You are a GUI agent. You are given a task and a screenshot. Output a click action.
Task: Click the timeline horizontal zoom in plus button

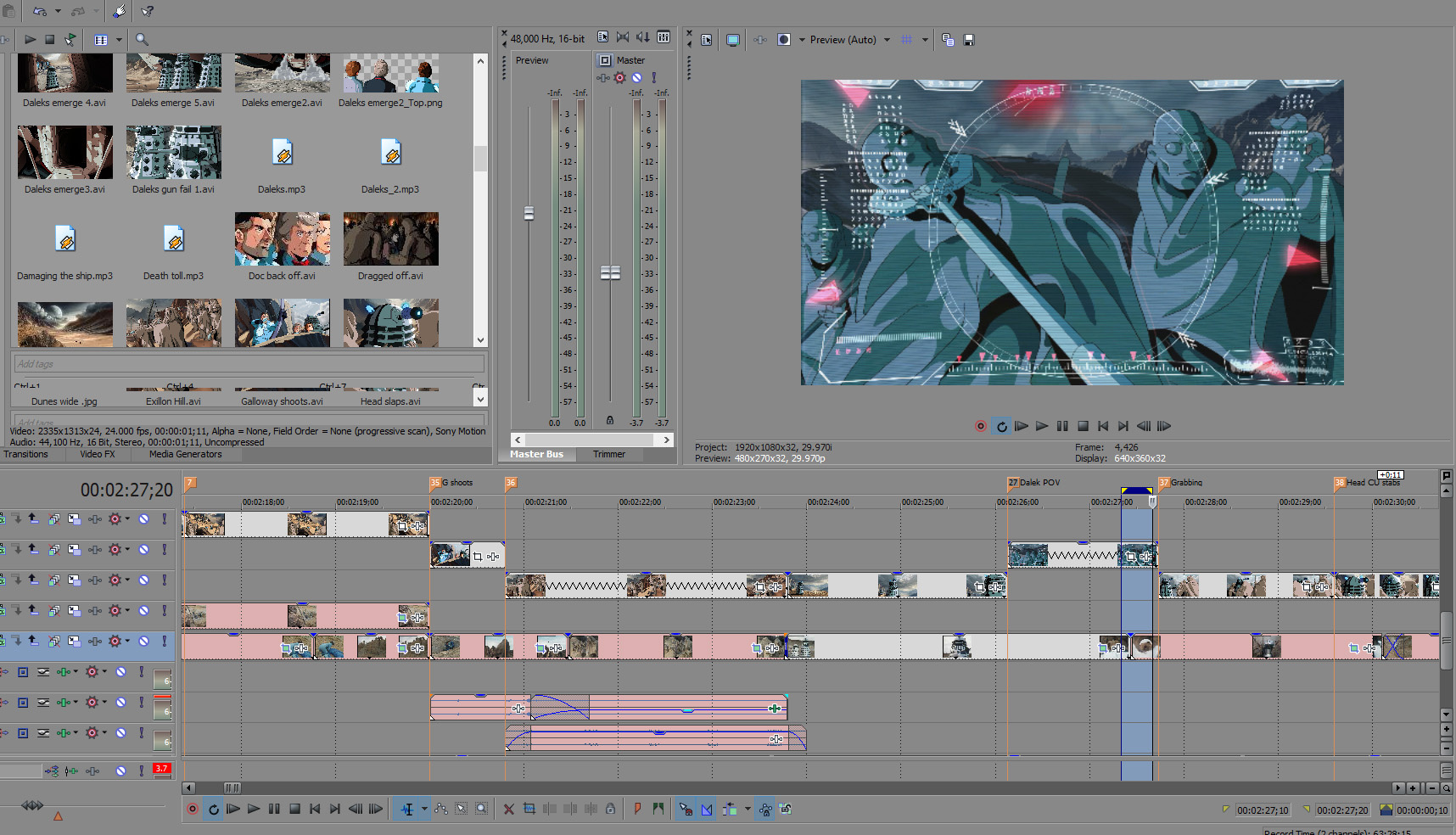(x=1414, y=788)
